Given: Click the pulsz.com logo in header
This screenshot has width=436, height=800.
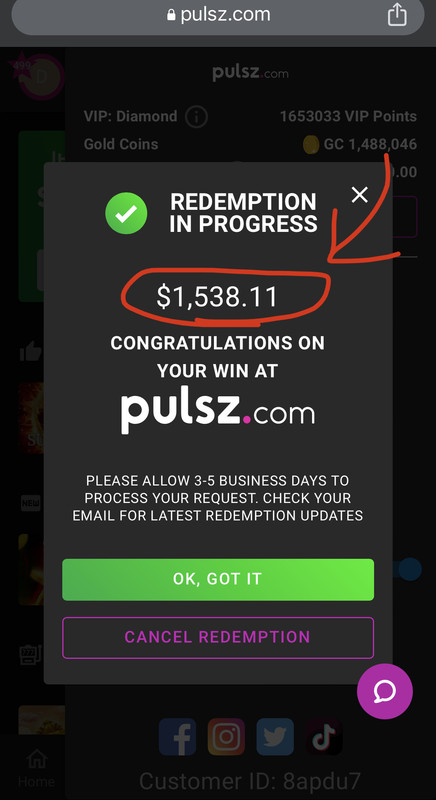Looking at the screenshot, I should pyautogui.click(x=250, y=73).
